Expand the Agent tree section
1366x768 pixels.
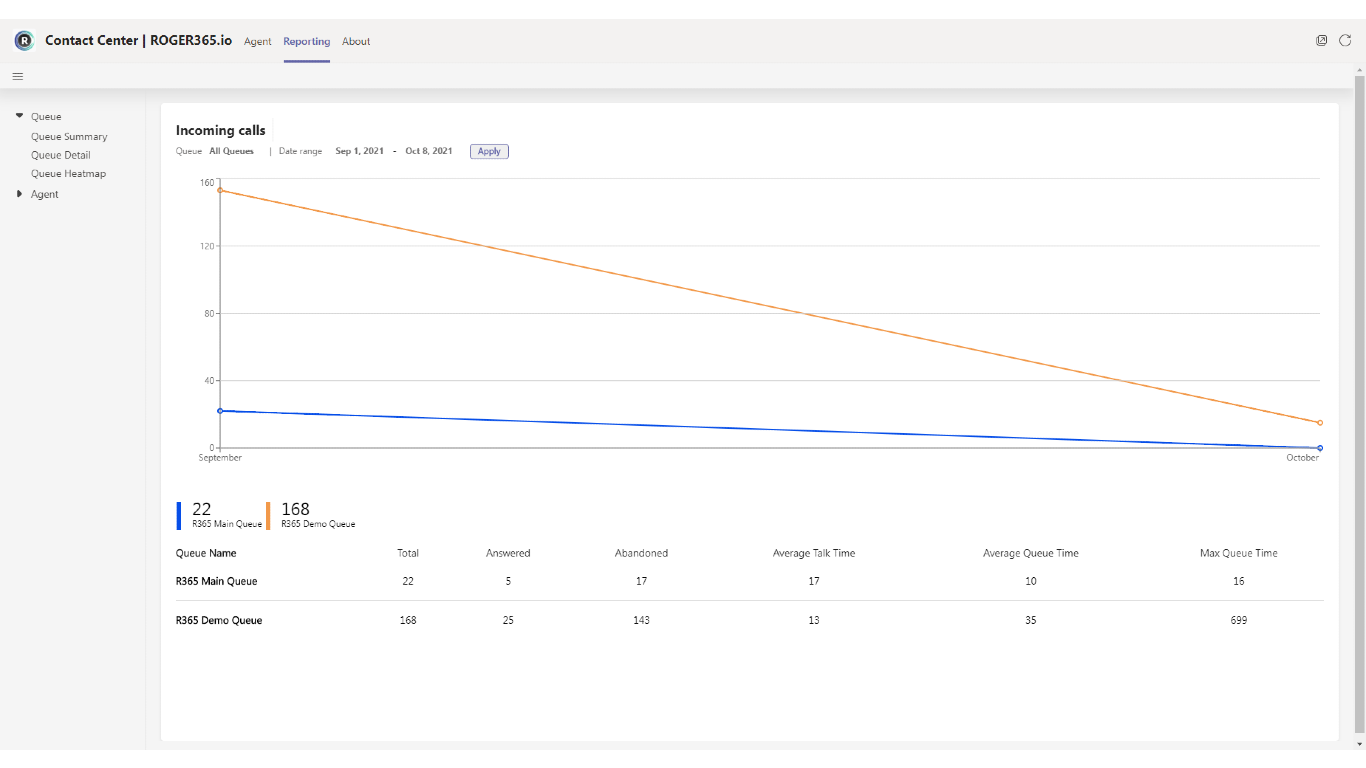(x=20, y=194)
